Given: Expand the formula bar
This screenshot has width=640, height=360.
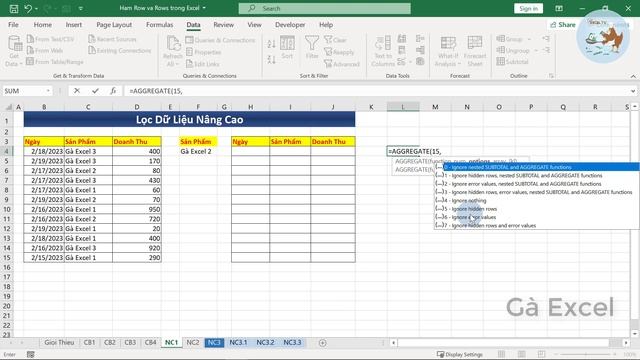Looking at the screenshot, I should 633,91.
